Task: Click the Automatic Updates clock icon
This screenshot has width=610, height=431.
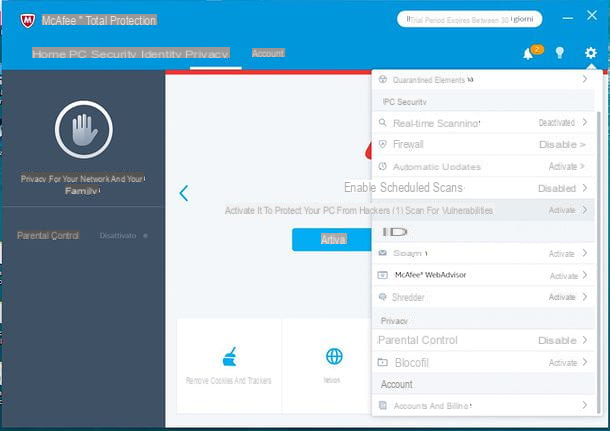Action: click(x=383, y=166)
